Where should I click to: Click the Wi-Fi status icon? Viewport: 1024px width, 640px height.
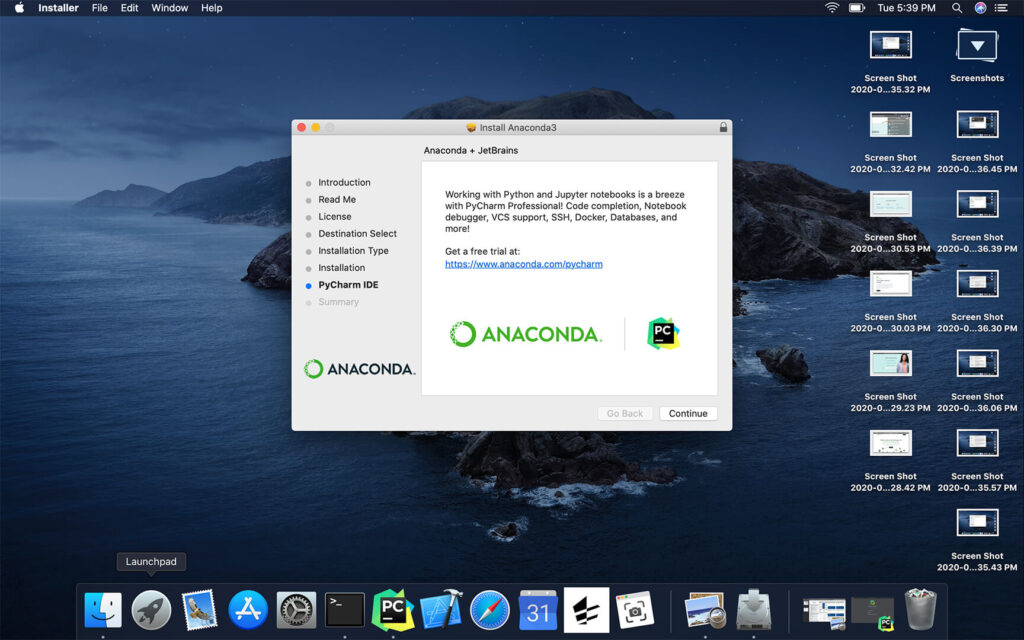click(x=832, y=8)
